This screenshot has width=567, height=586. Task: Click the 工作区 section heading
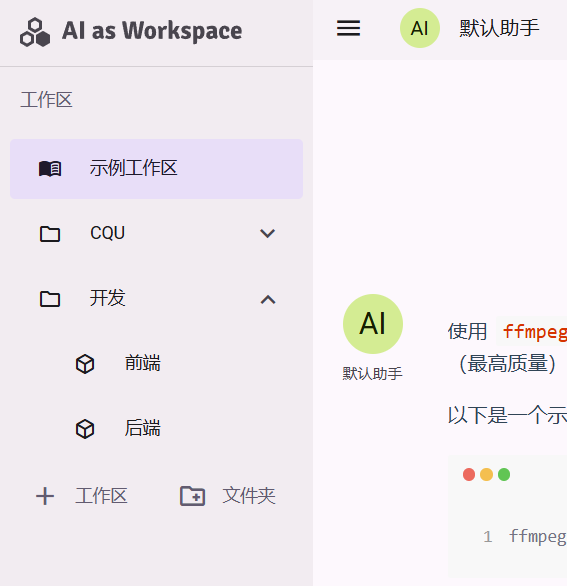[x=46, y=100]
